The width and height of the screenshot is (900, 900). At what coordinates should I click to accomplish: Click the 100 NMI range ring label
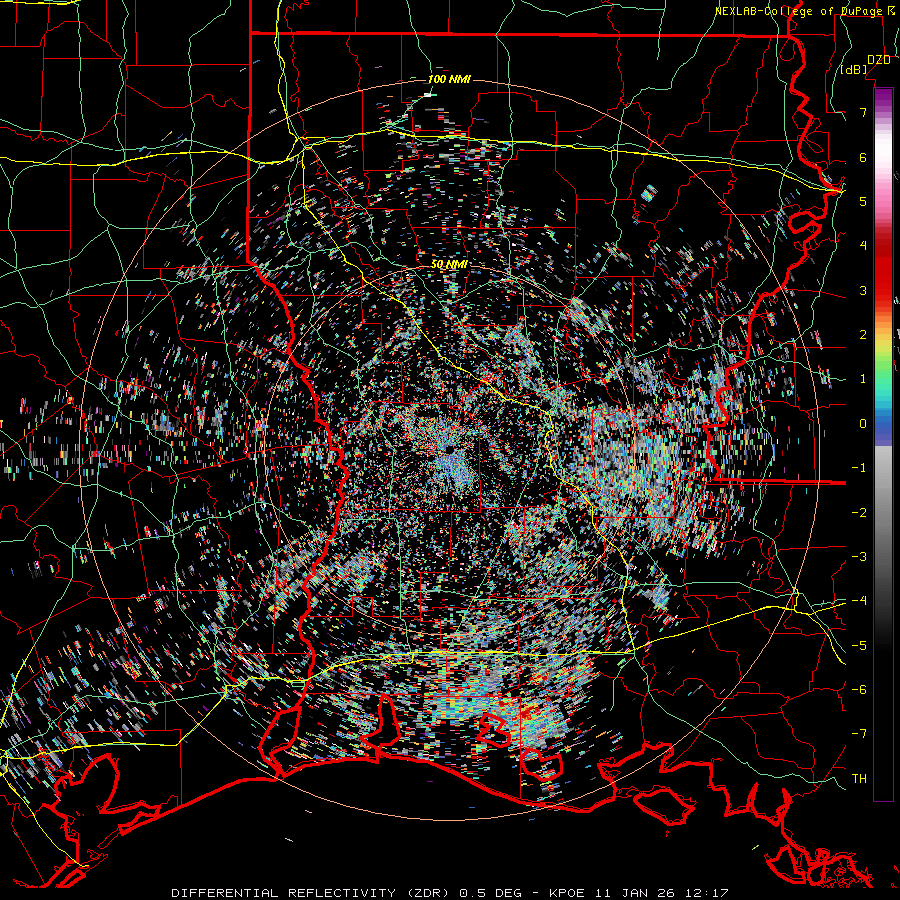tap(449, 79)
